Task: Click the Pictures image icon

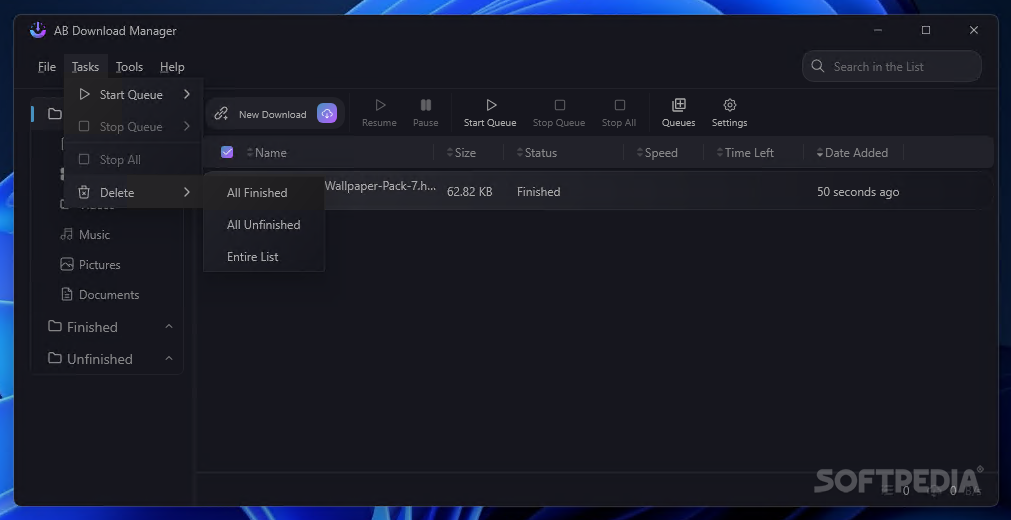Action: click(x=66, y=264)
